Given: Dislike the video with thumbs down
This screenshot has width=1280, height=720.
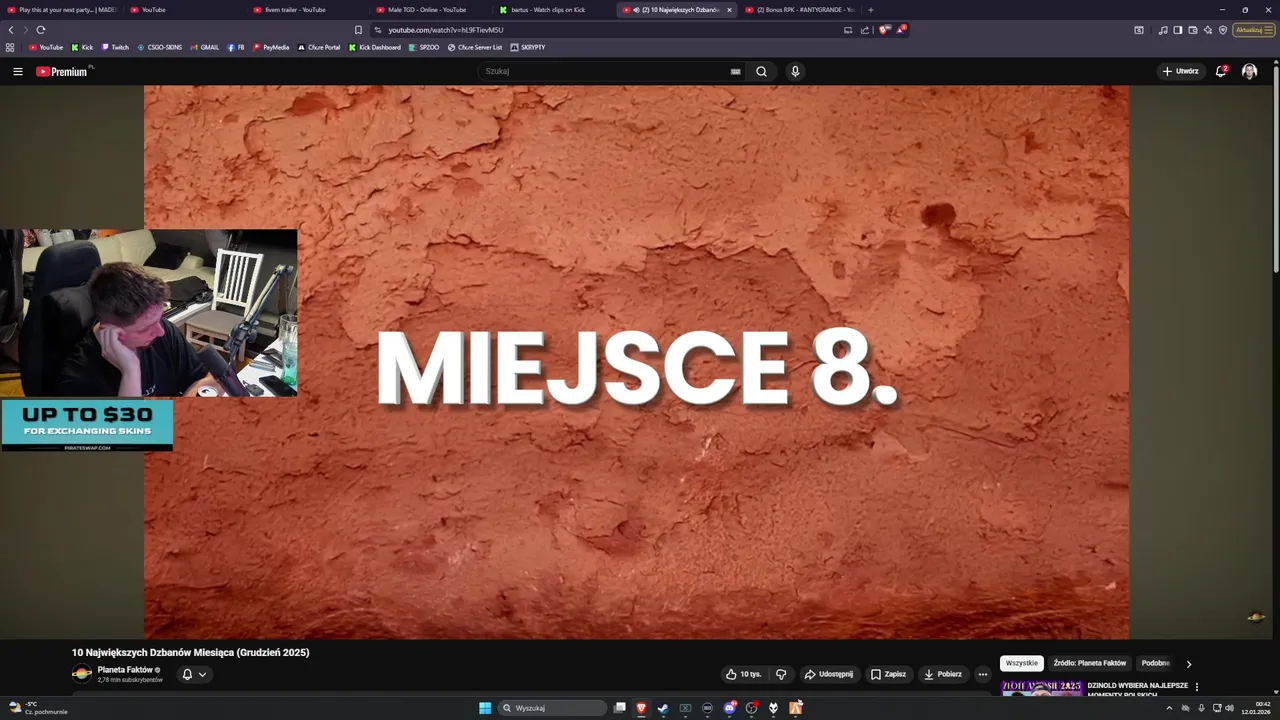Looking at the screenshot, I should (x=781, y=674).
